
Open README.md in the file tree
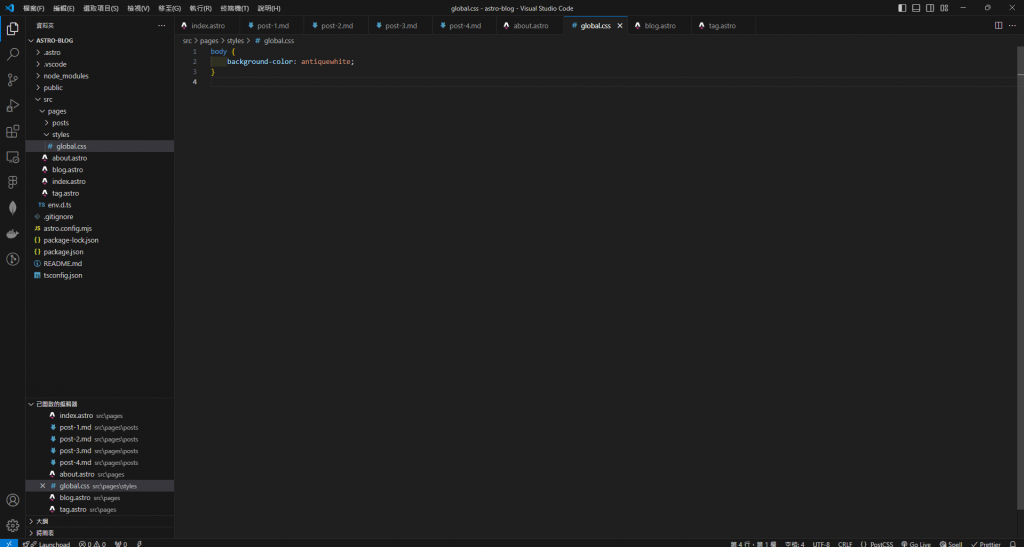coord(100,264)
